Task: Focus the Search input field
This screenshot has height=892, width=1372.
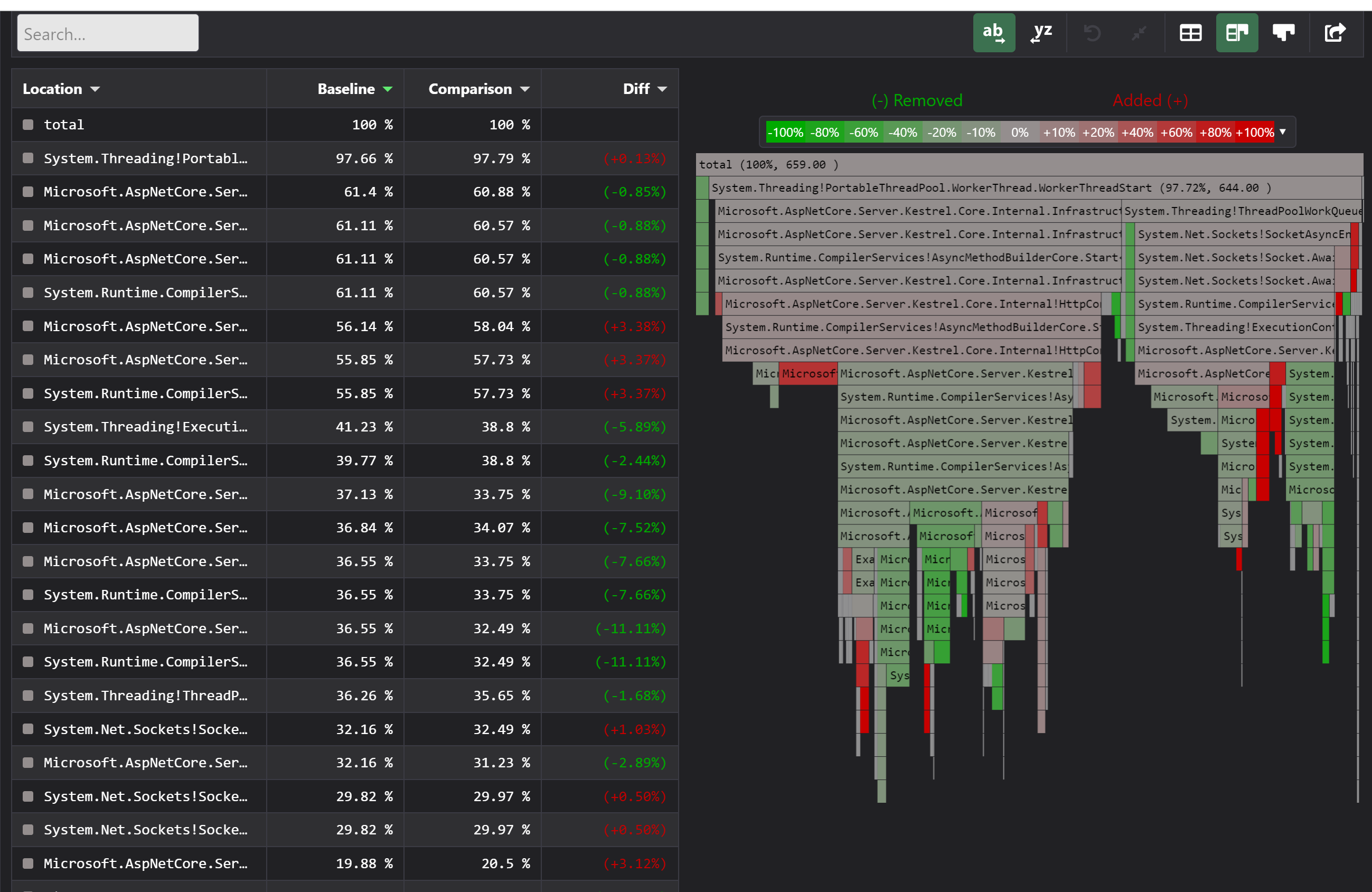Action: coord(108,33)
